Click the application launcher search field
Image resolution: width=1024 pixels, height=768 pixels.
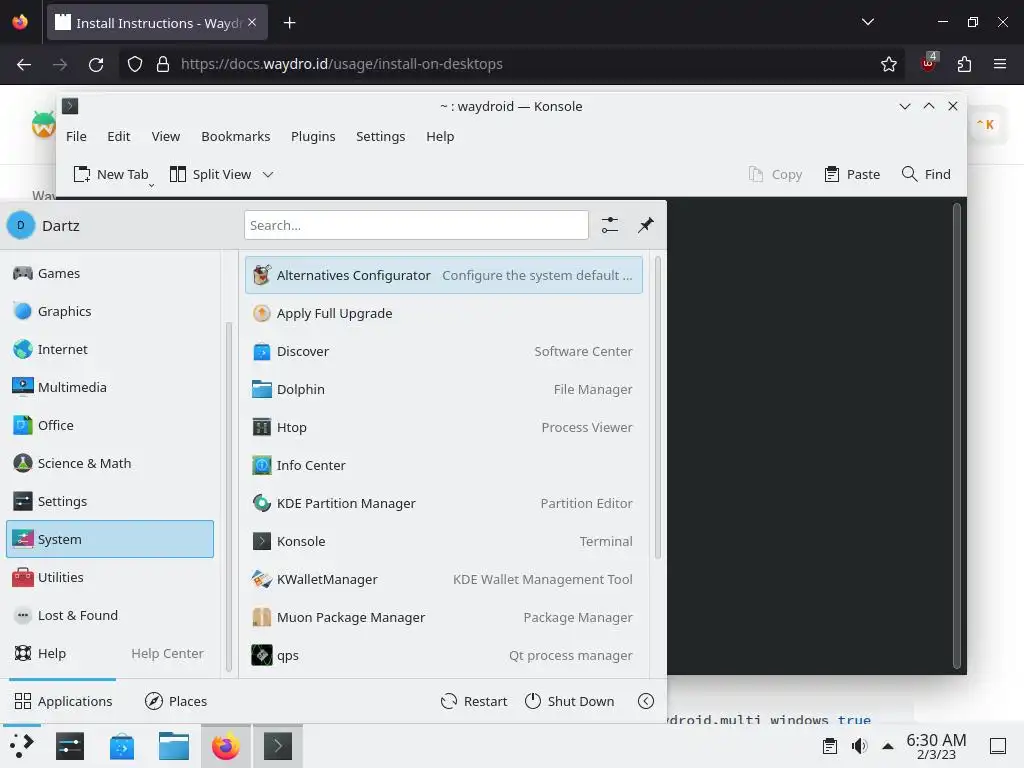pos(416,225)
